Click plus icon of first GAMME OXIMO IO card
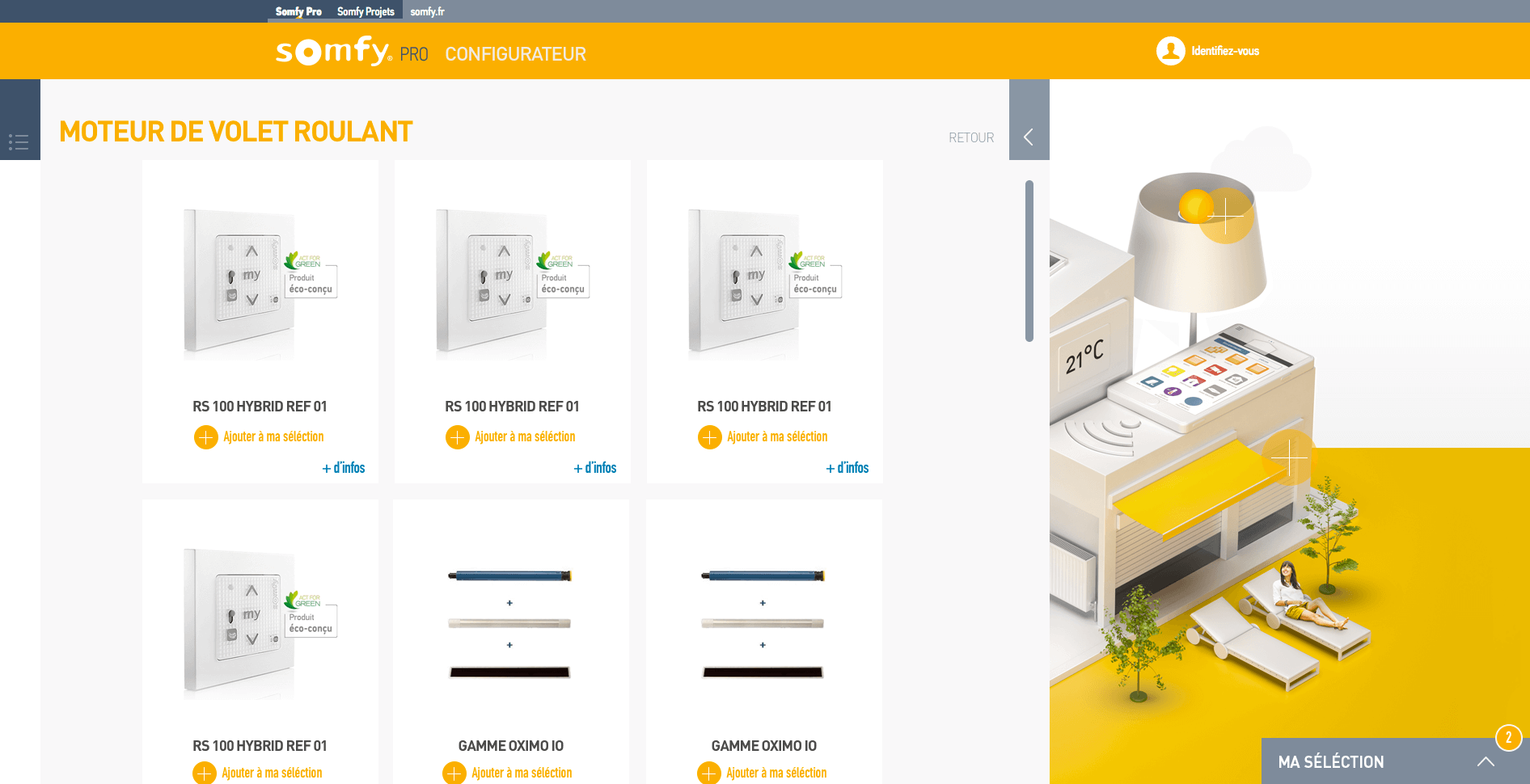The height and width of the screenshot is (784, 1530). [454, 773]
